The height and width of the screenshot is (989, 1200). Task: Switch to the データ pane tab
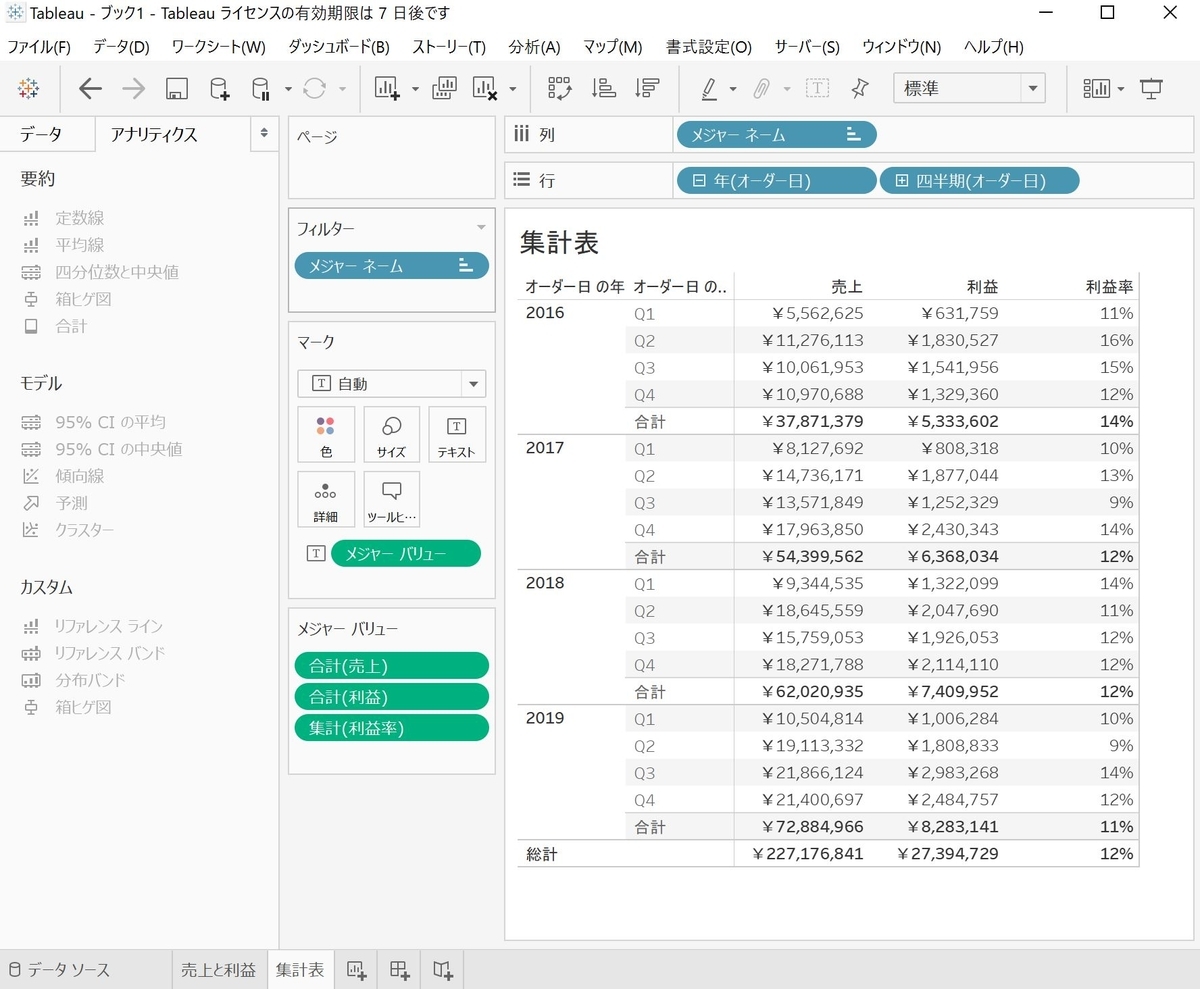click(x=40, y=134)
